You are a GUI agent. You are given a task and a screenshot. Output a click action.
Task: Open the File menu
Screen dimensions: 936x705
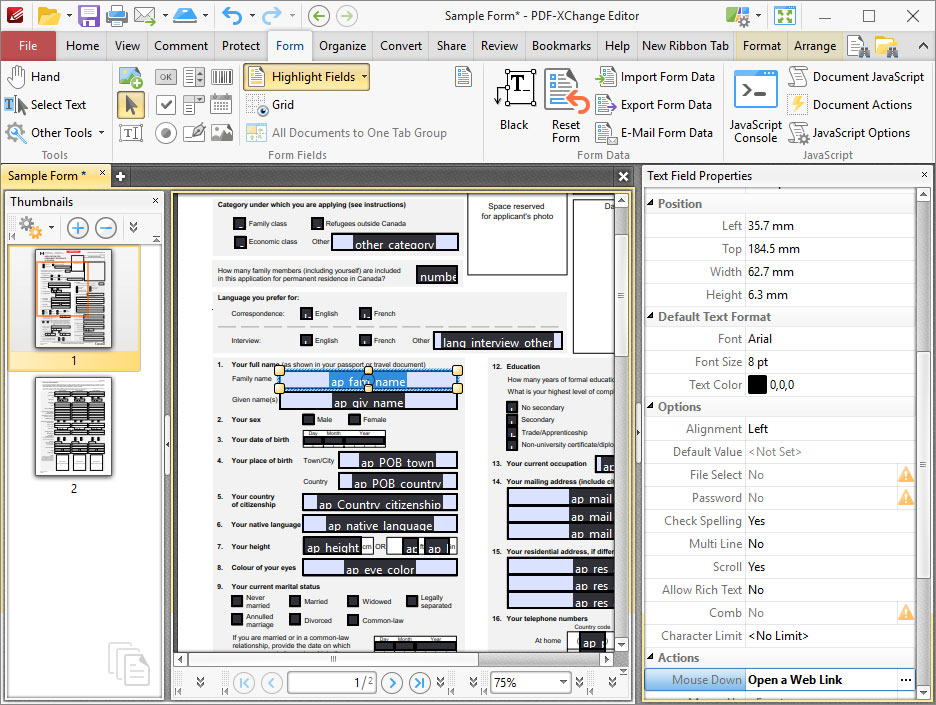click(28, 46)
